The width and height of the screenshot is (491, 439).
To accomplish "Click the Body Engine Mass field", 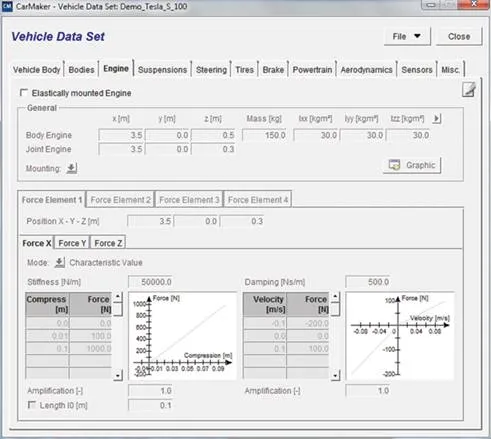I will tap(264, 135).
